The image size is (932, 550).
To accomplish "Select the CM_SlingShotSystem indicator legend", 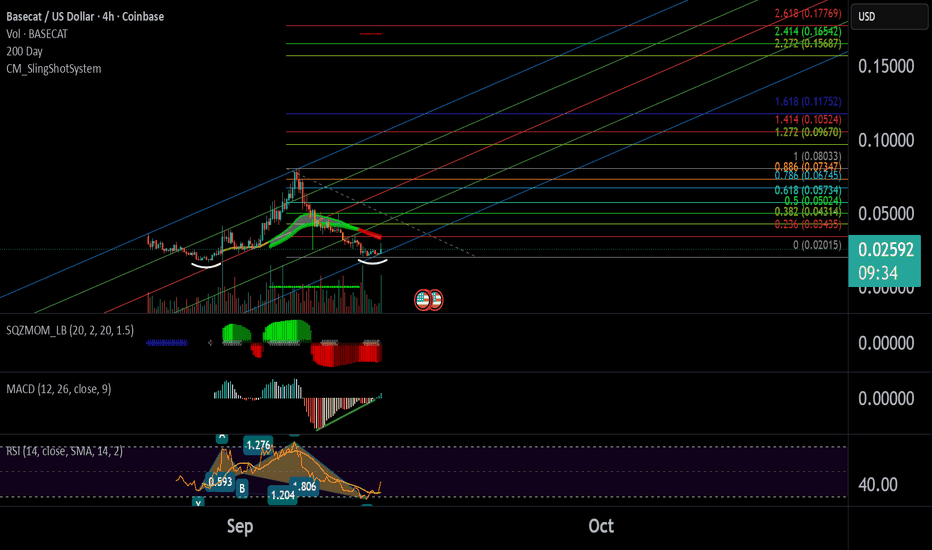I will 53,68.
